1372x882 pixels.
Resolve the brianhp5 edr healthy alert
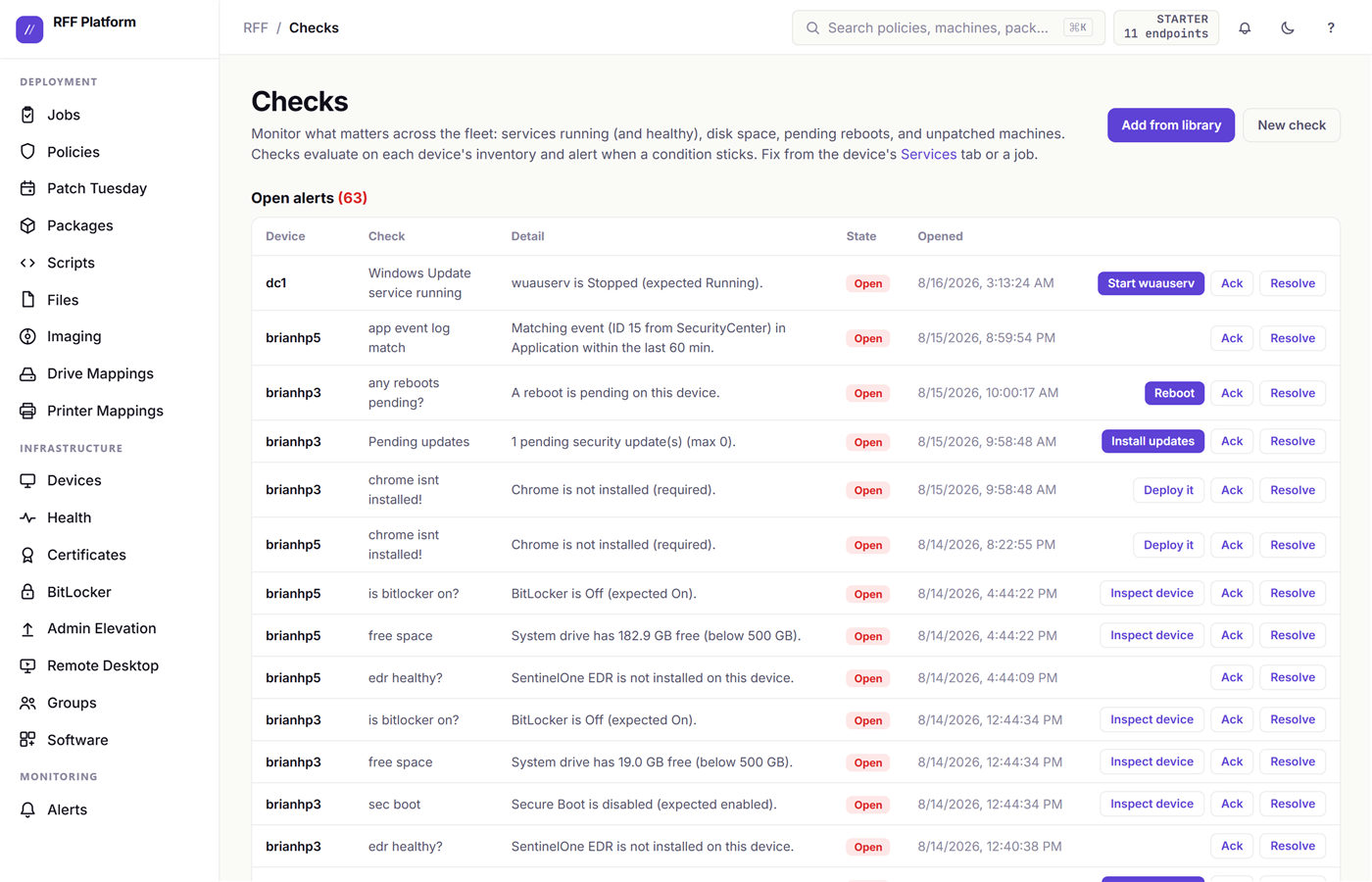1293,677
